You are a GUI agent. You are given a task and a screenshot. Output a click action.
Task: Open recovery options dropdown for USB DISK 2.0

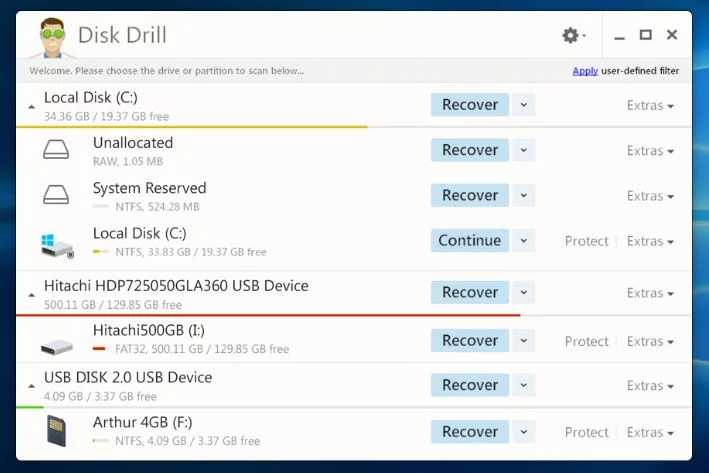[x=524, y=385]
